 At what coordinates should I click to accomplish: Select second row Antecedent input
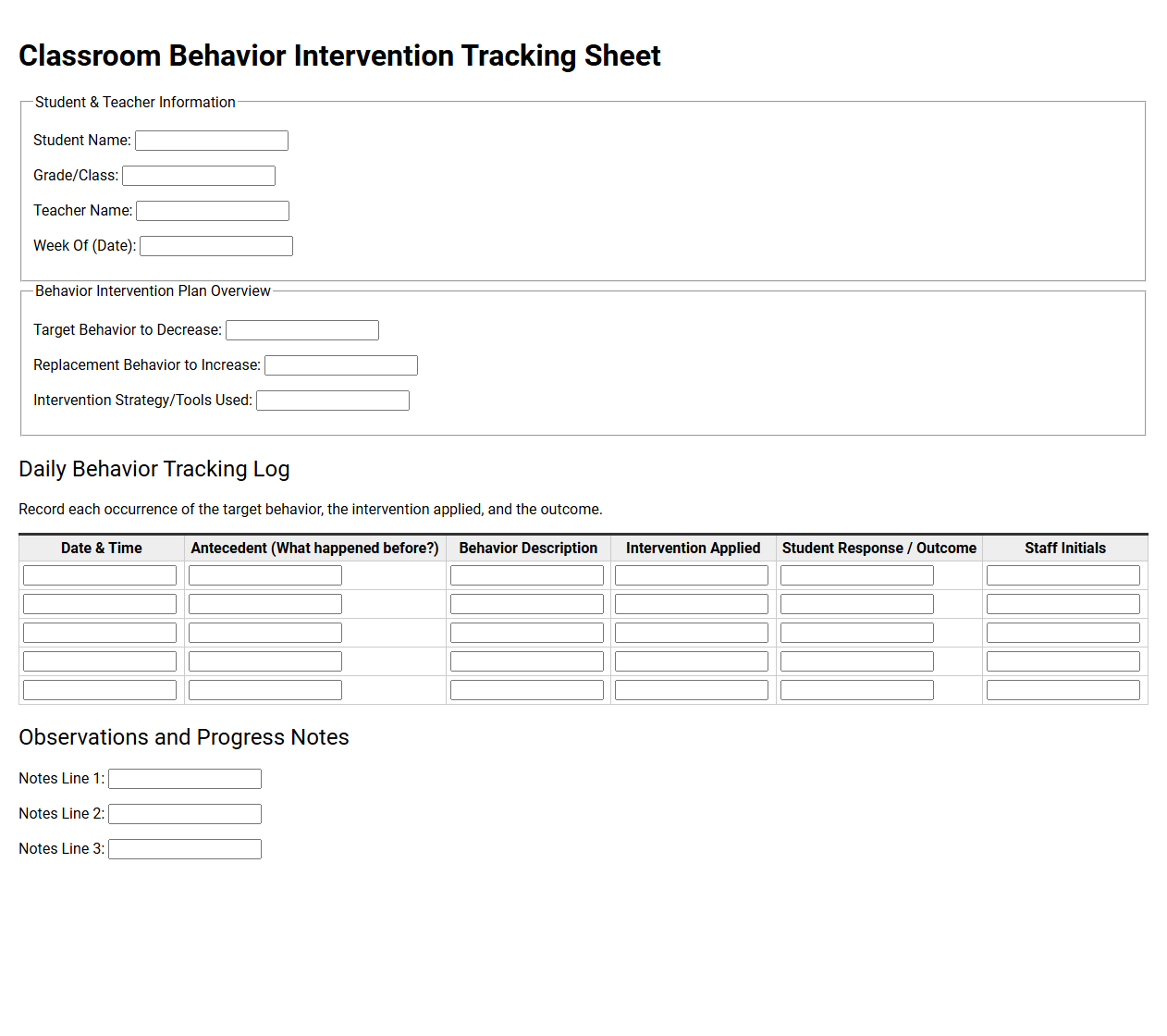[265, 604]
